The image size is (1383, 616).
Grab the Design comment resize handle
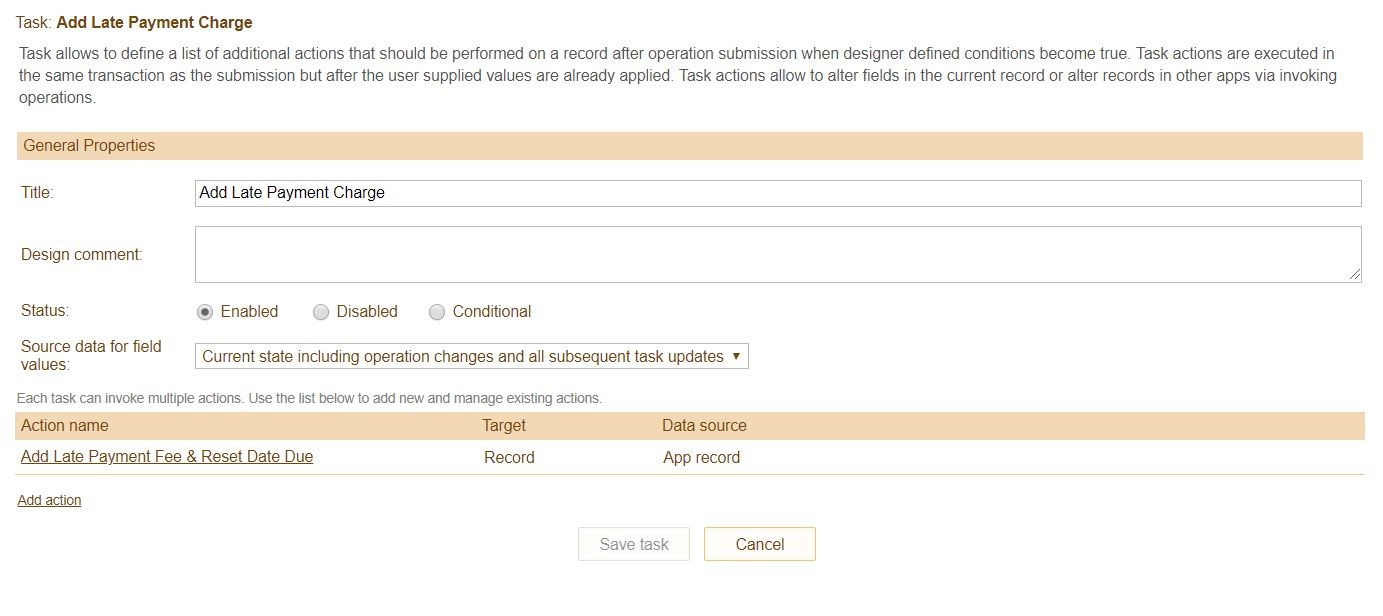point(1354,274)
